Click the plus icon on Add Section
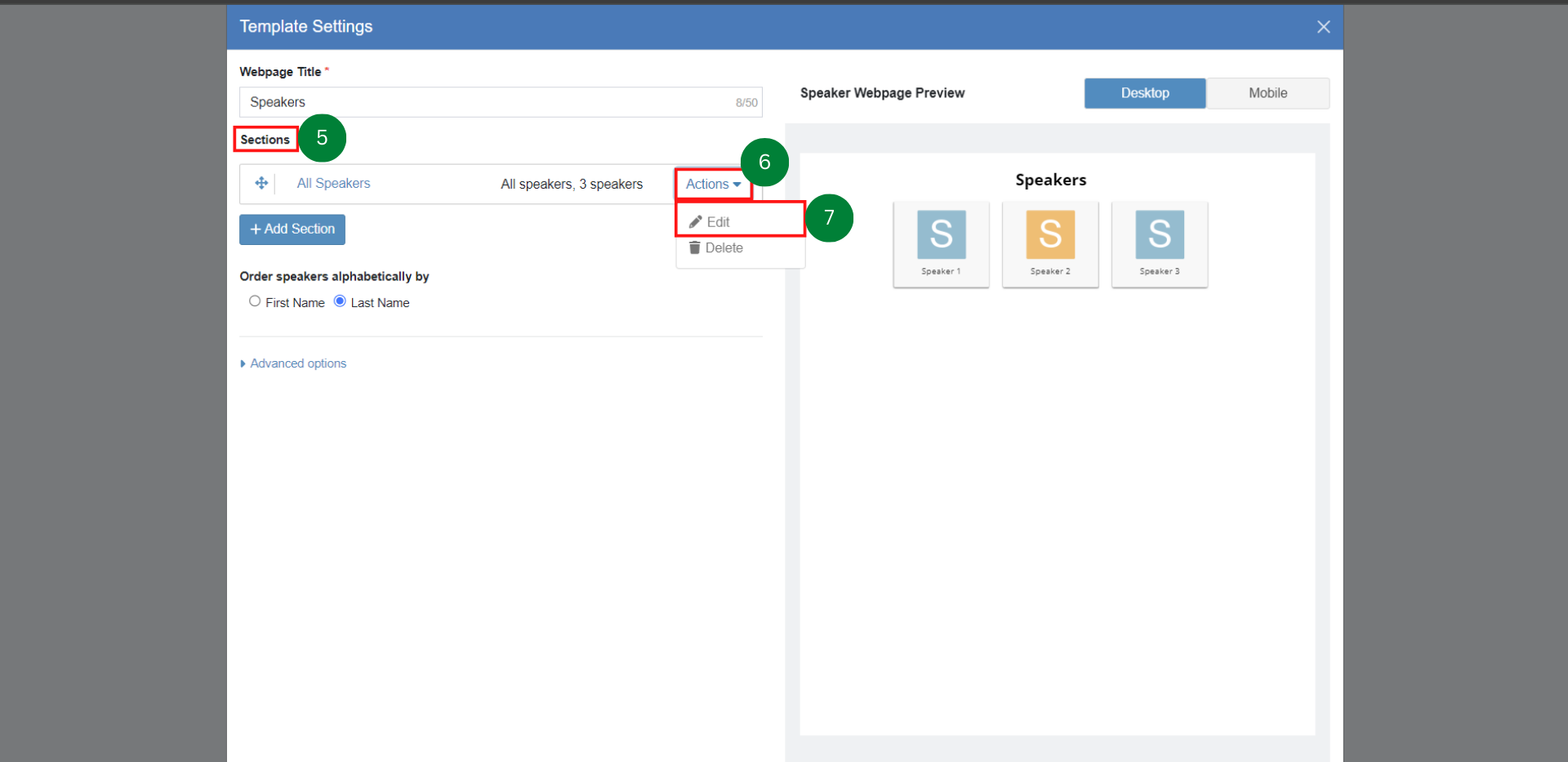The width and height of the screenshot is (1568, 762). tap(256, 229)
